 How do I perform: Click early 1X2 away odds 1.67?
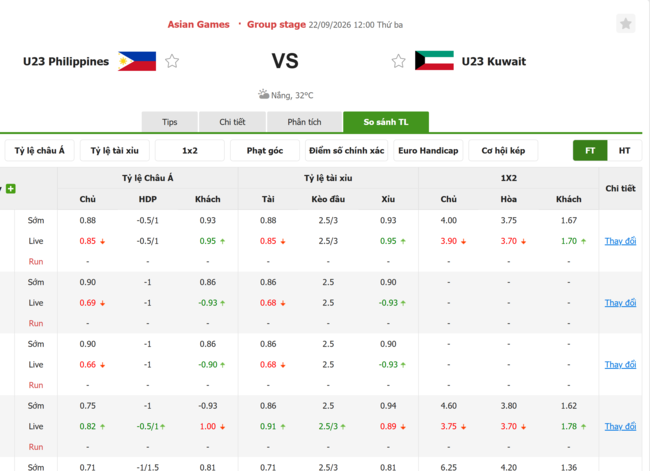tap(569, 220)
